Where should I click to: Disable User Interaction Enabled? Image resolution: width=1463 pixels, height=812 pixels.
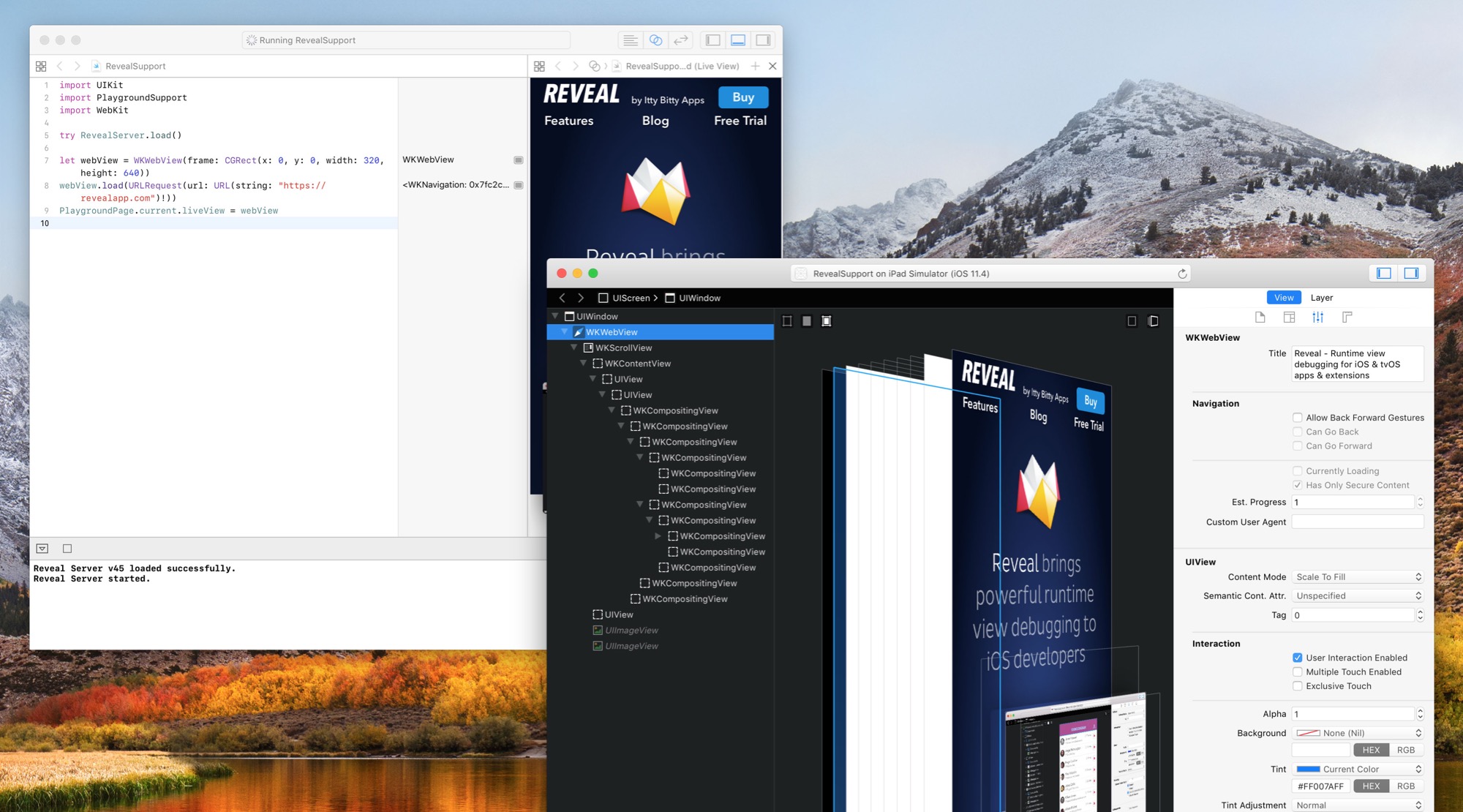coord(1297,658)
